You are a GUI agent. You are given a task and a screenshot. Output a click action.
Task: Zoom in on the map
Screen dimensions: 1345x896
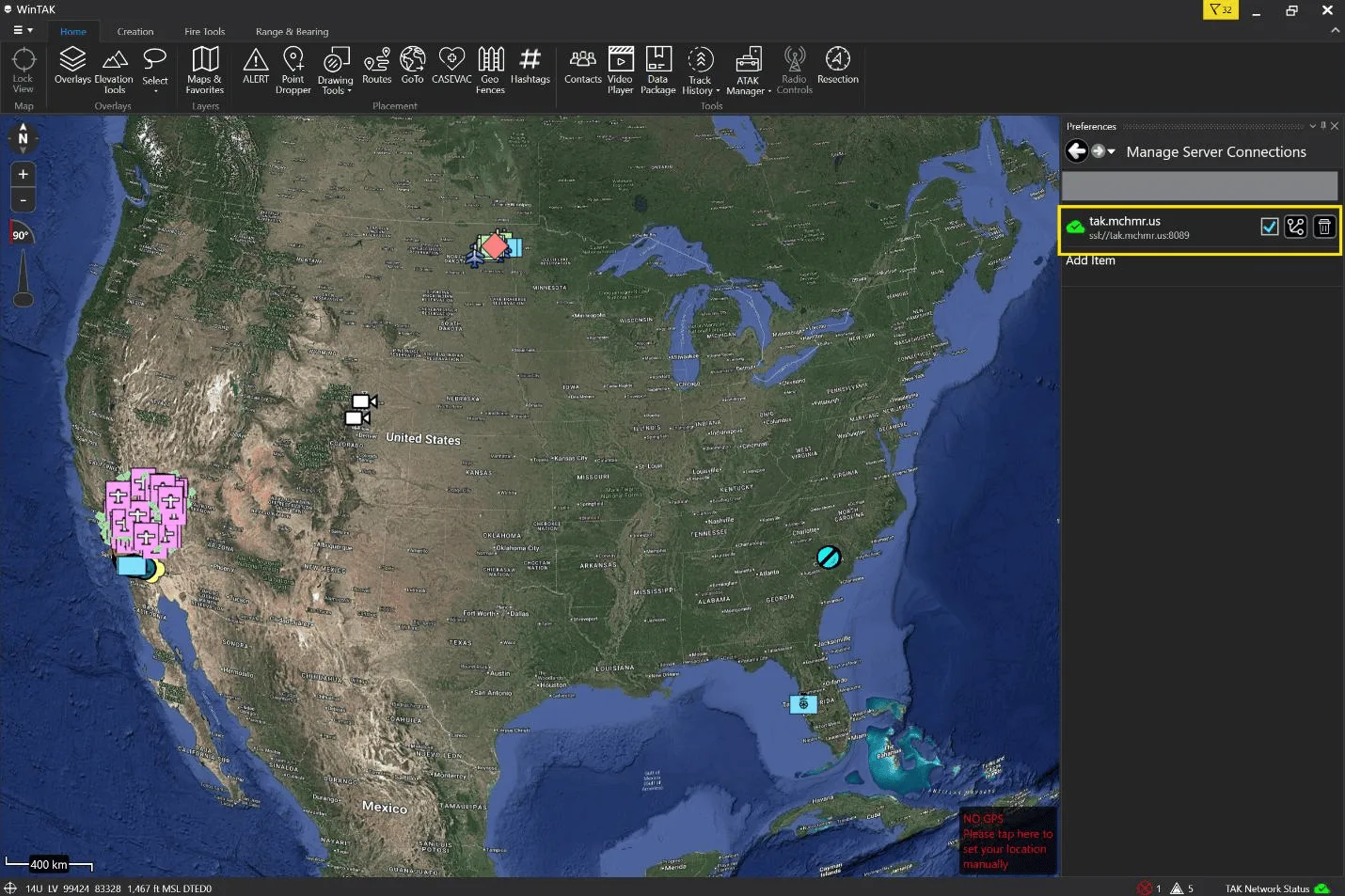click(x=24, y=174)
